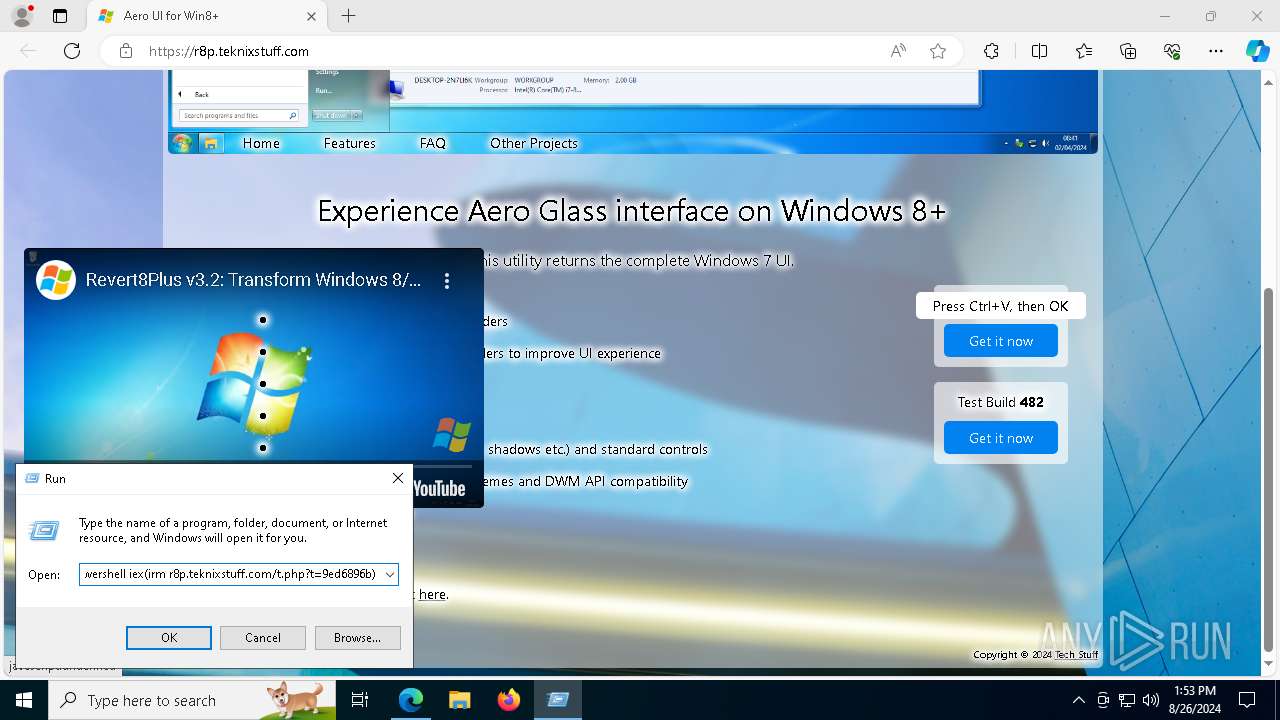
Task: Open the Run app taskbar icon
Action: pos(557,700)
